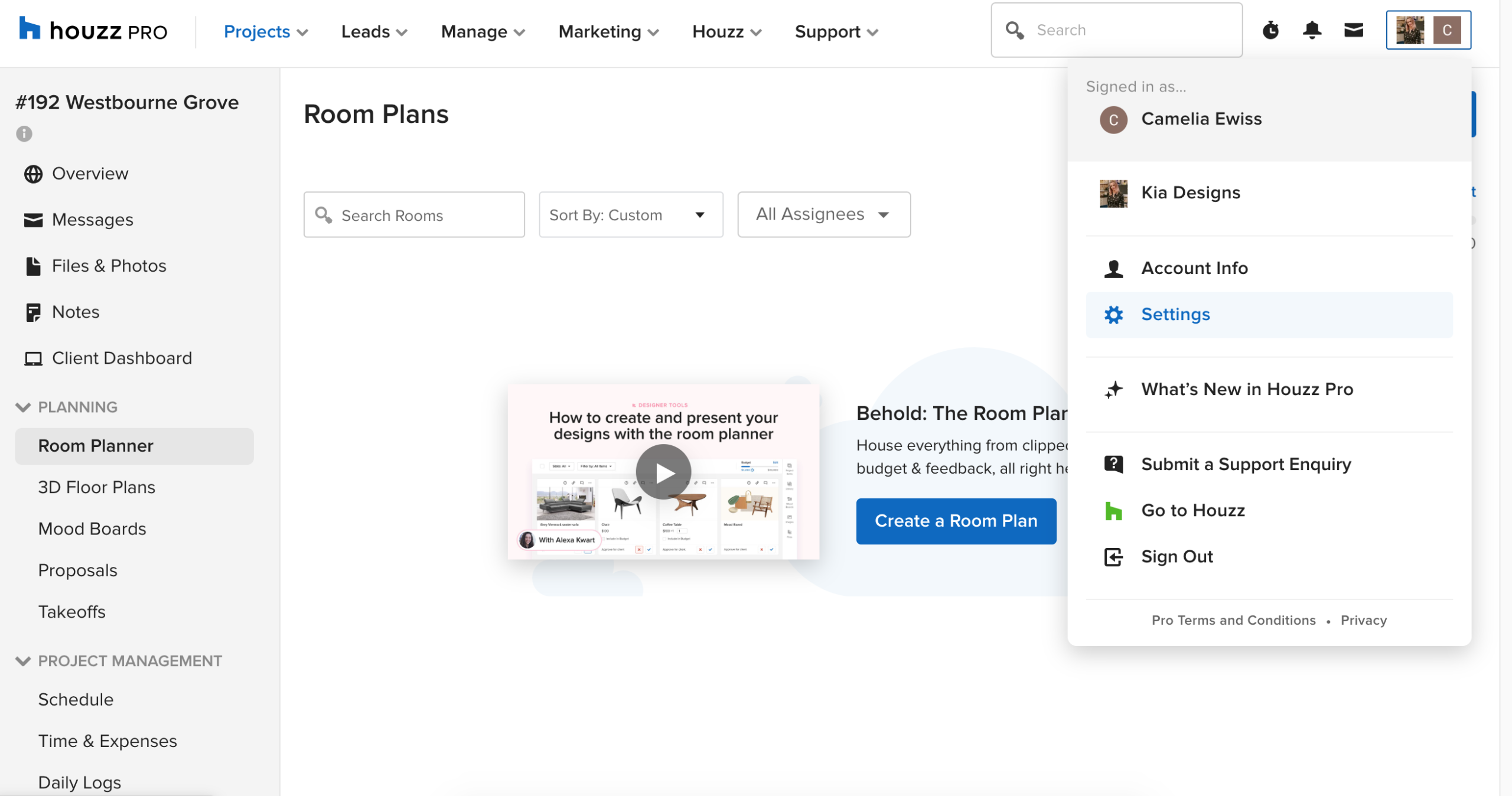Click the timer stopwatch icon in header
Image resolution: width=1512 pixels, height=796 pixels.
[x=1270, y=30]
